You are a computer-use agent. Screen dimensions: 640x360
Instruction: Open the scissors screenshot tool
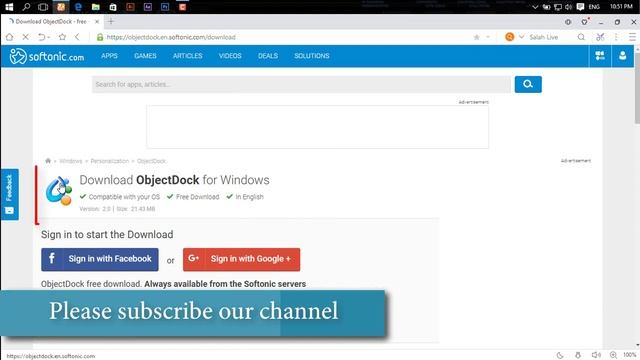pos(600,37)
